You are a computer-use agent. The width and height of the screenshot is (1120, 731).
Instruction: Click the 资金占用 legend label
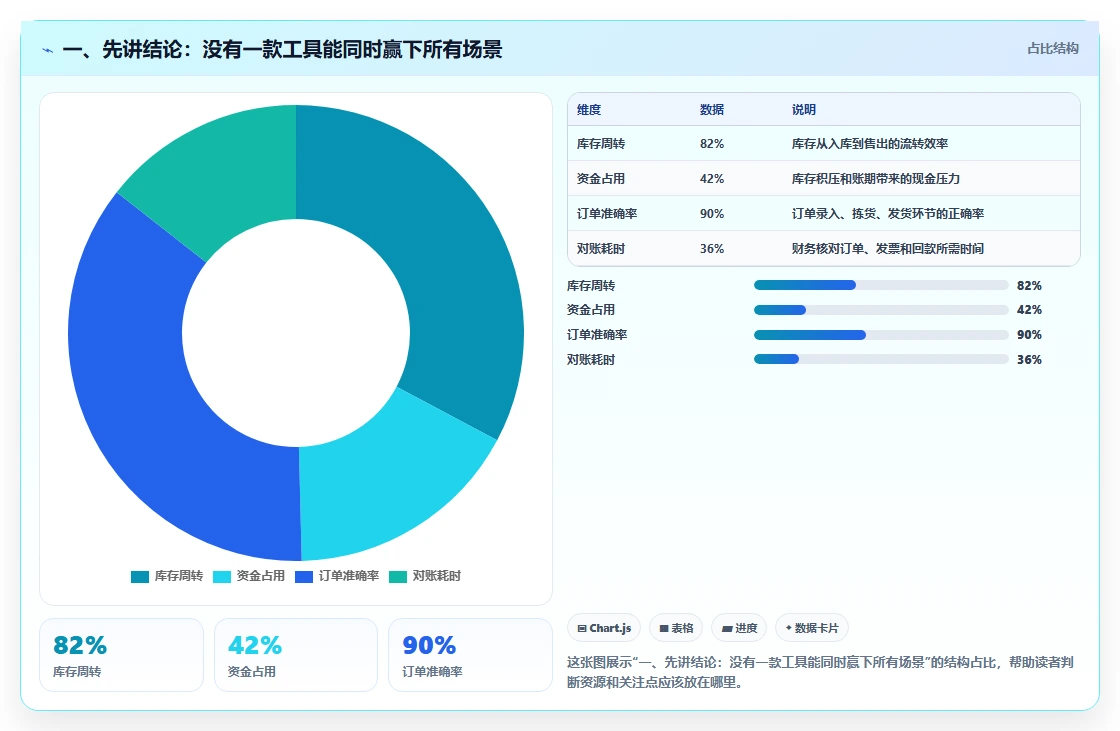(x=261, y=576)
